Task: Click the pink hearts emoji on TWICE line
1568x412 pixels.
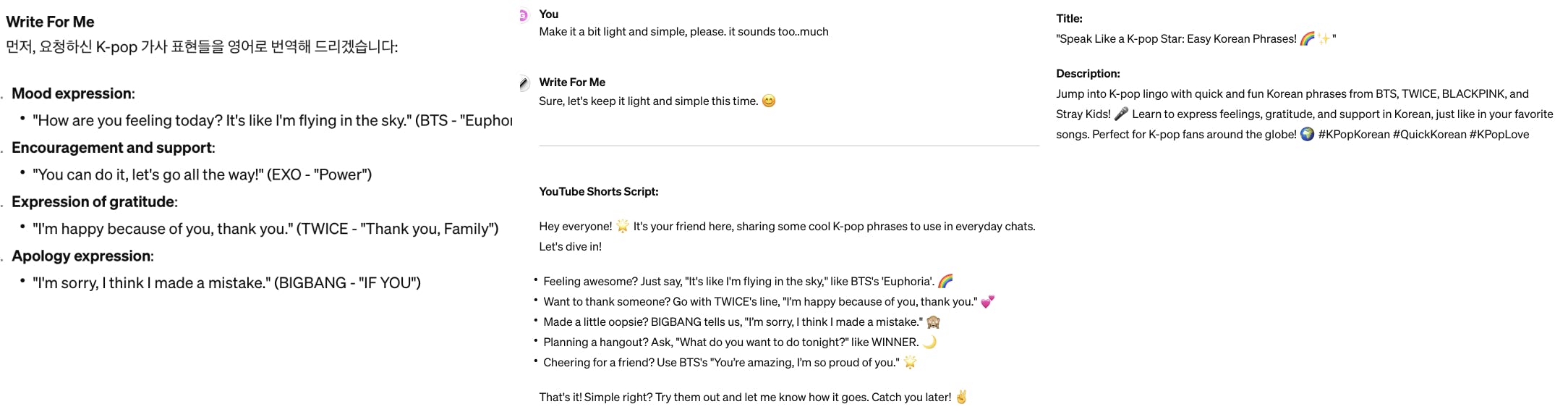Action: pyautogui.click(x=987, y=301)
